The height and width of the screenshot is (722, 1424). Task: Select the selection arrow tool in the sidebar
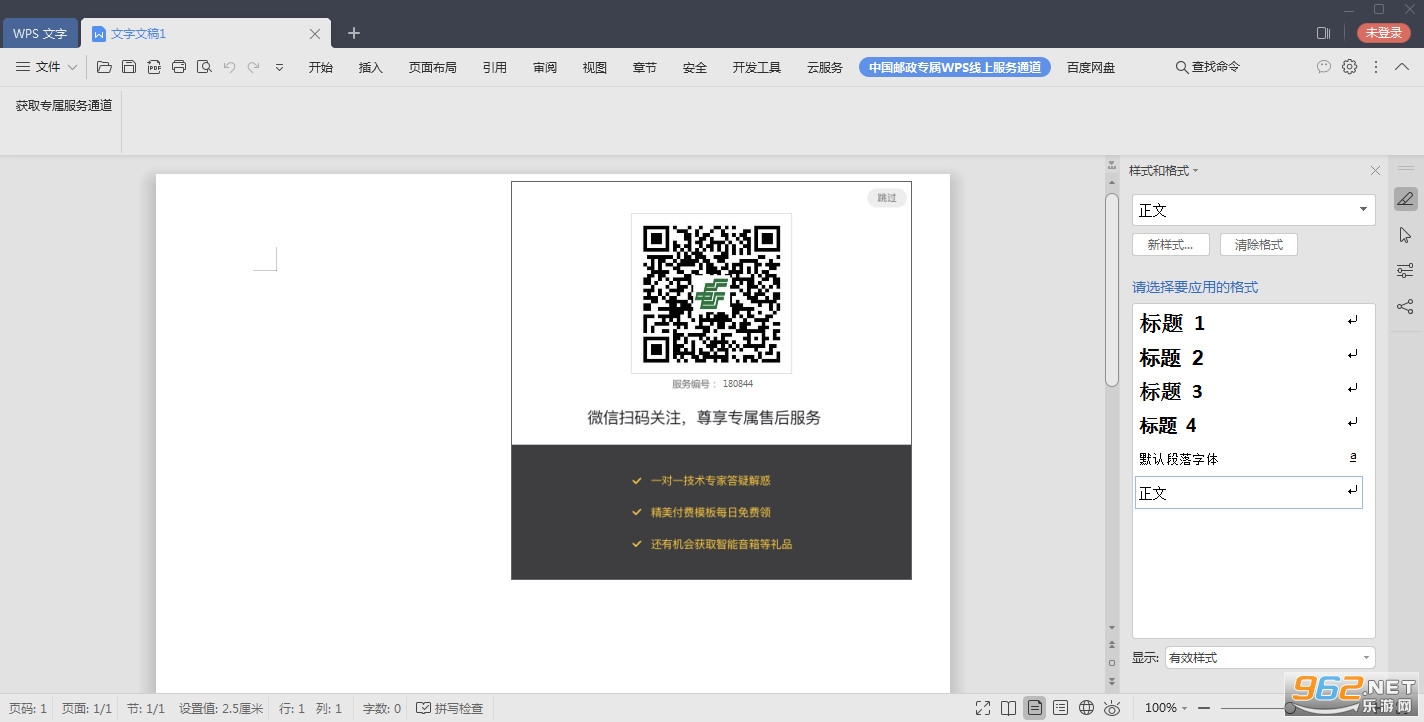1405,235
